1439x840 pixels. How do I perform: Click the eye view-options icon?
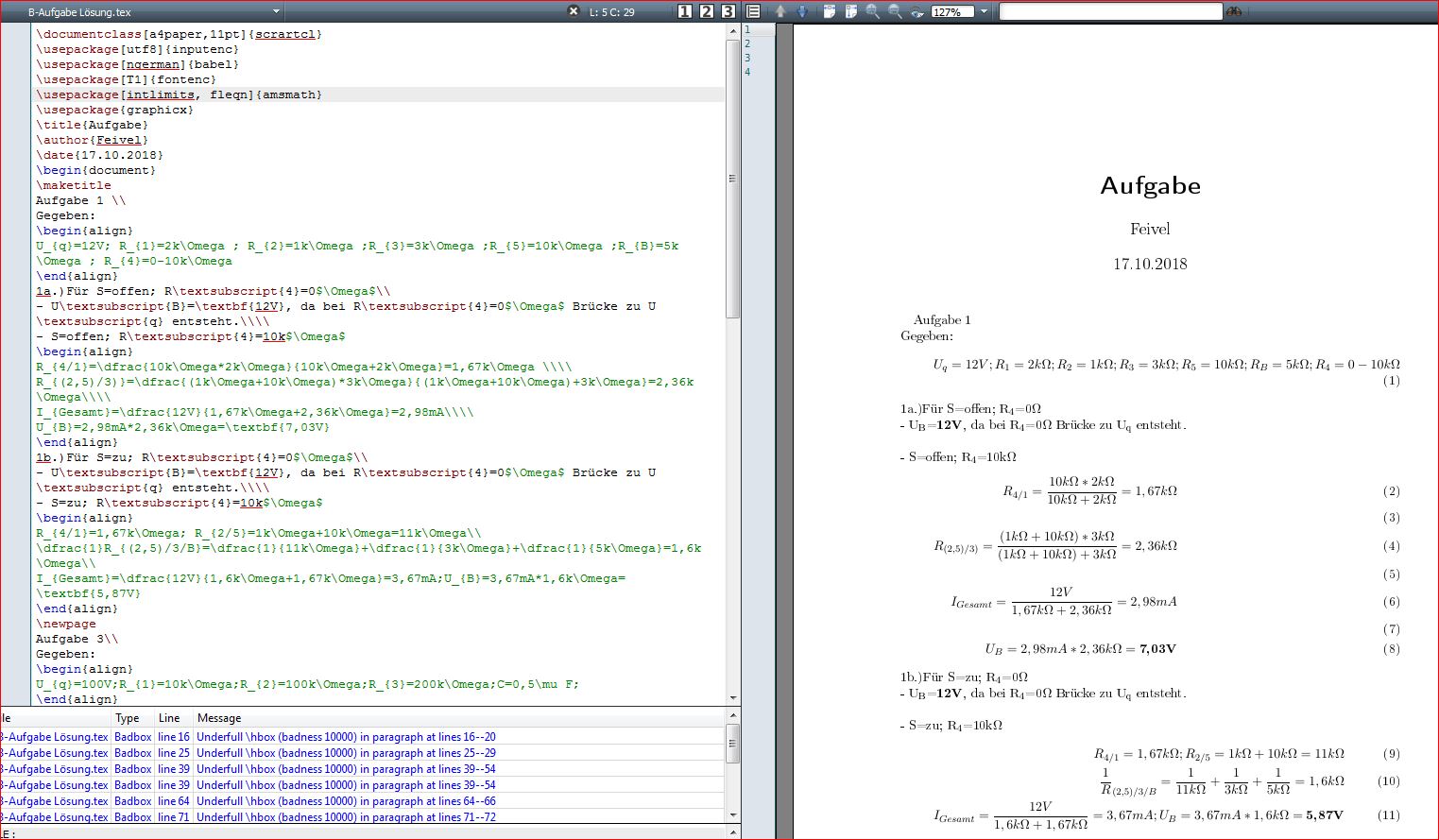[x=917, y=12]
